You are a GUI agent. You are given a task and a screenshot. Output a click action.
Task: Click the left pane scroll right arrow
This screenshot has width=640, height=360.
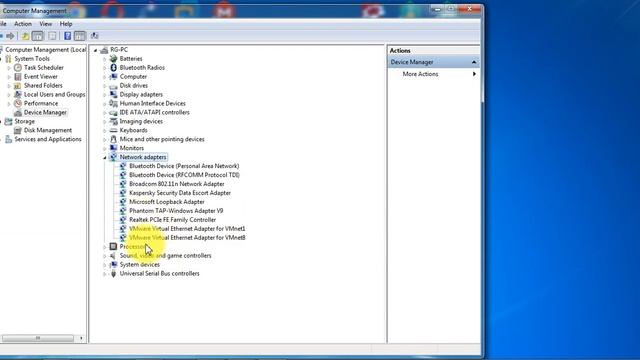pos(81,338)
